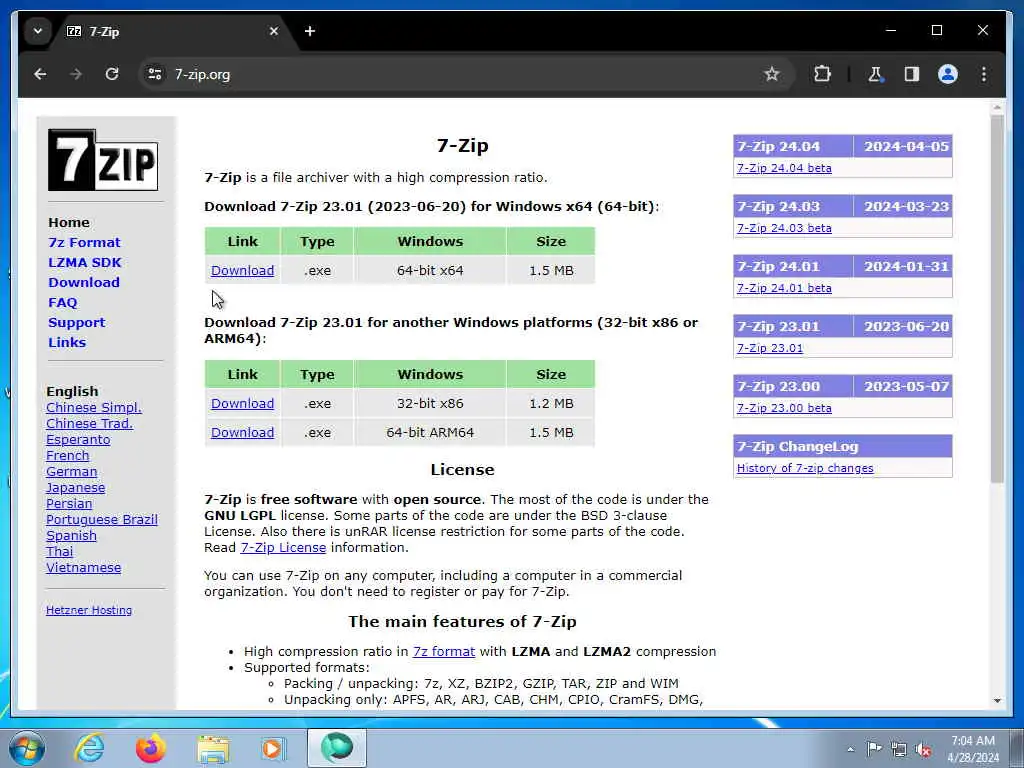
Task: Click the scrollbar down arrow
Action: 997,701
